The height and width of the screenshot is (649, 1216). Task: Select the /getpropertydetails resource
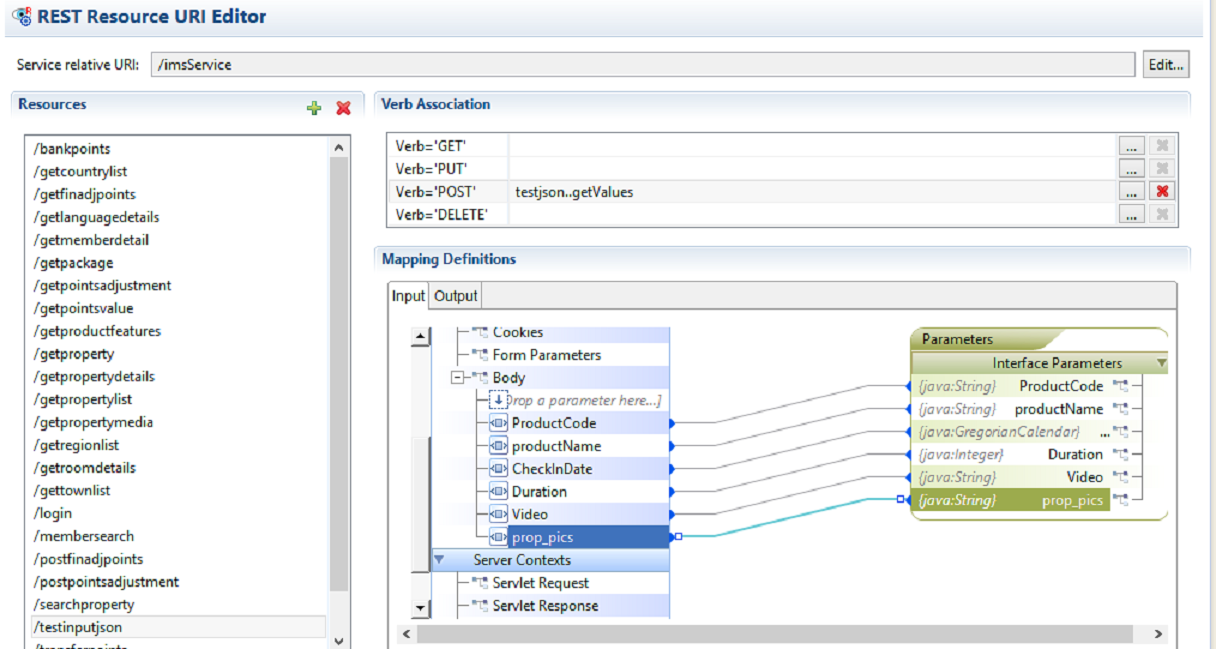pyautogui.click(x=94, y=377)
